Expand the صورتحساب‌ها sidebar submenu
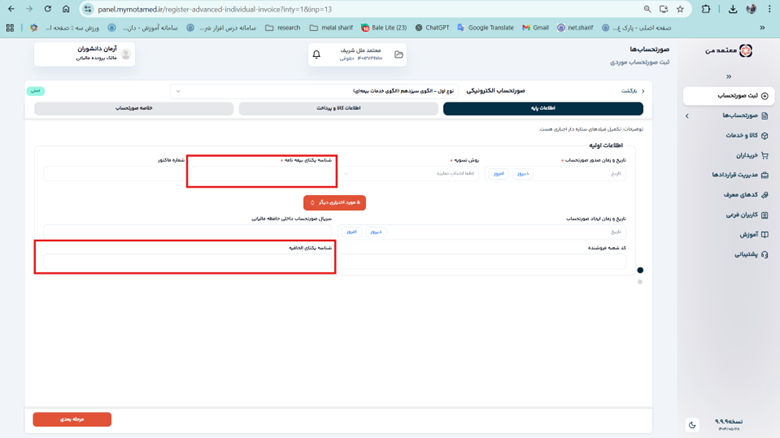 click(x=687, y=116)
